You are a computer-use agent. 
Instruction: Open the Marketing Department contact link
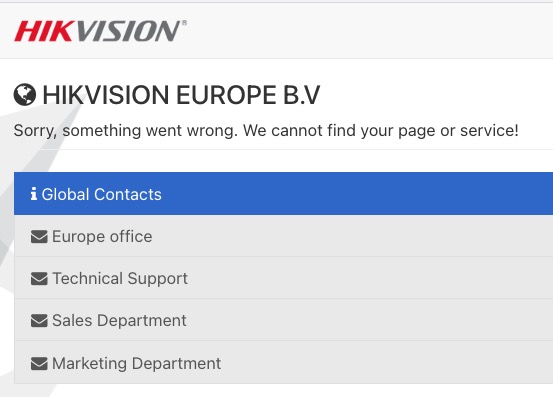[x=136, y=364]
